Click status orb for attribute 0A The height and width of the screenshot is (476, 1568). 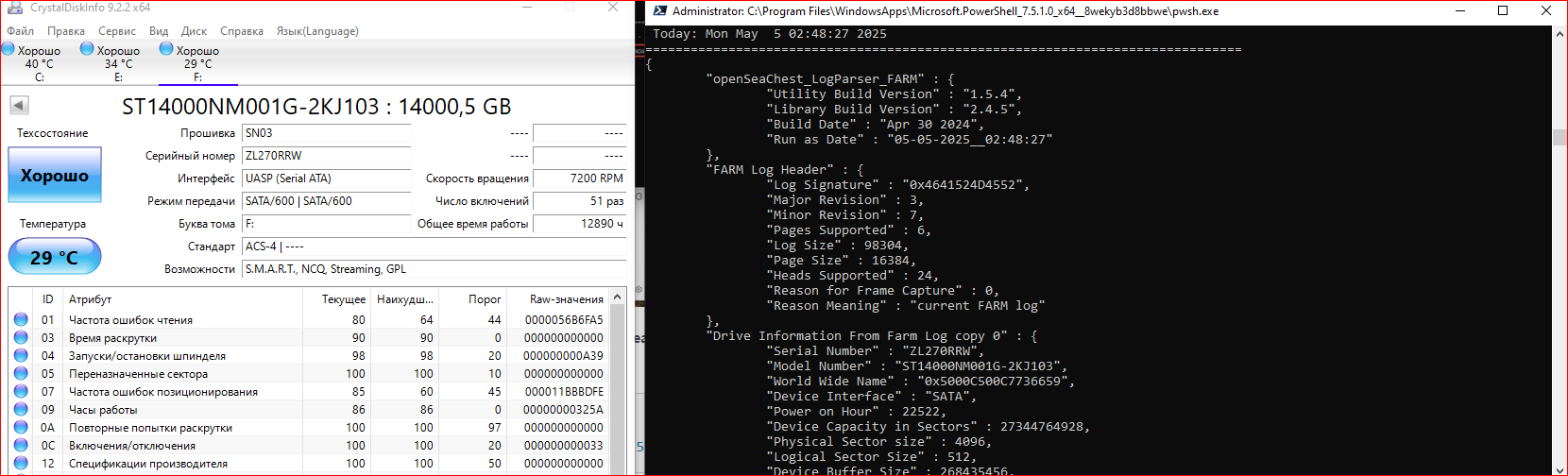pyautogui.click(x=21, y=428)
